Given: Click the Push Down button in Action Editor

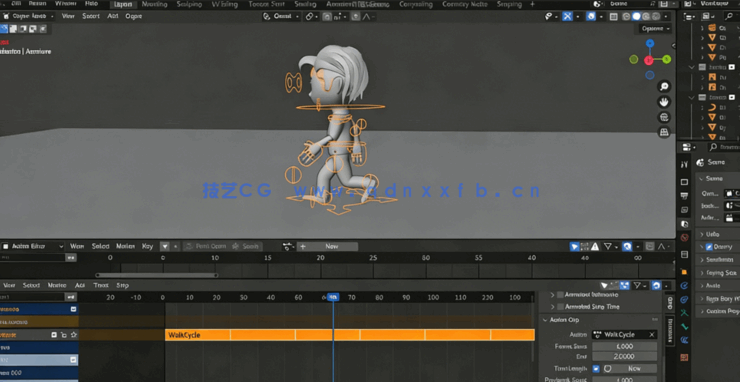Looking at the screenshot, I should tap(206, 246).
